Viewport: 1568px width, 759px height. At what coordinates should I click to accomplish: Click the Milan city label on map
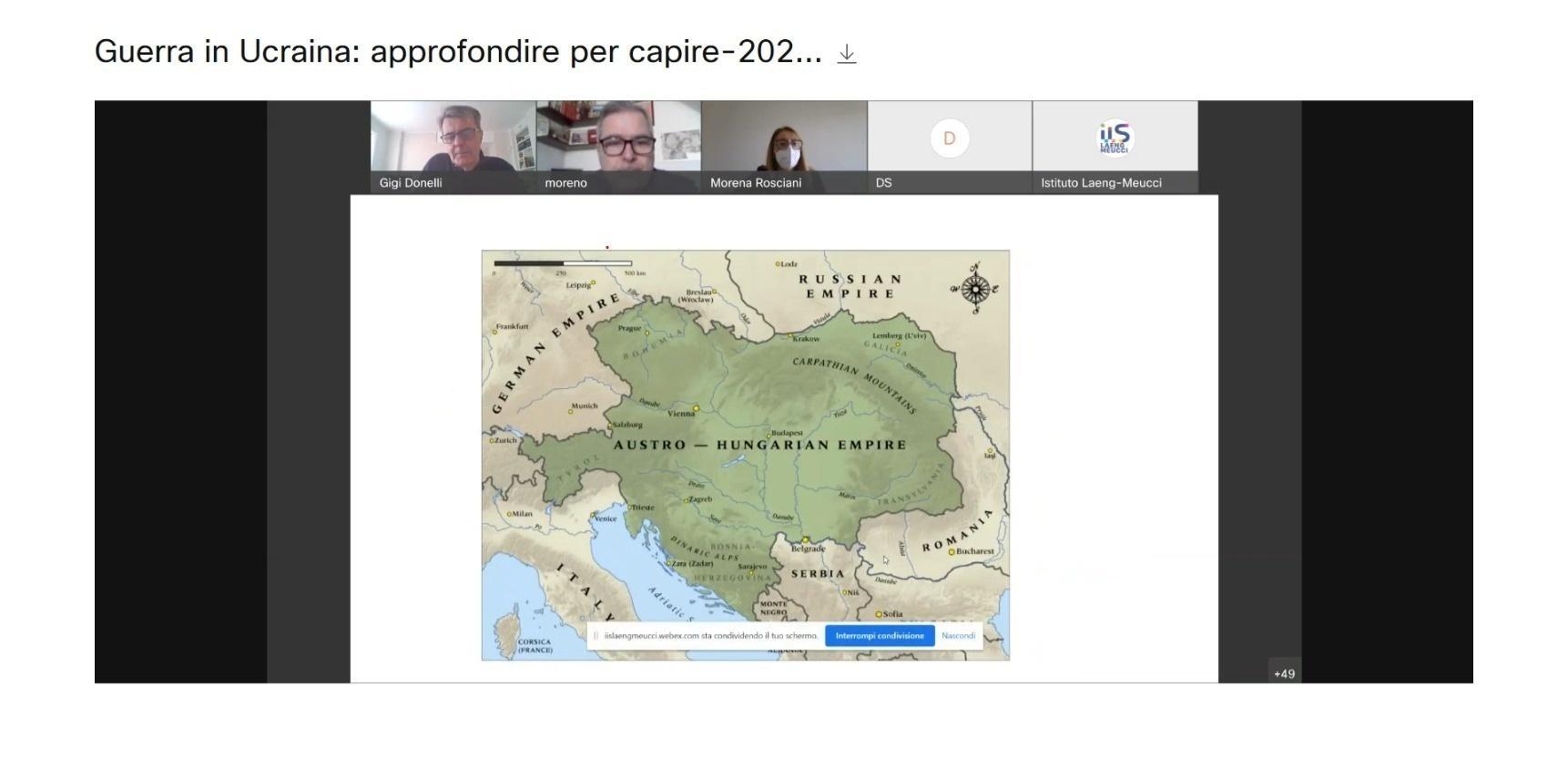pos(522,514)
